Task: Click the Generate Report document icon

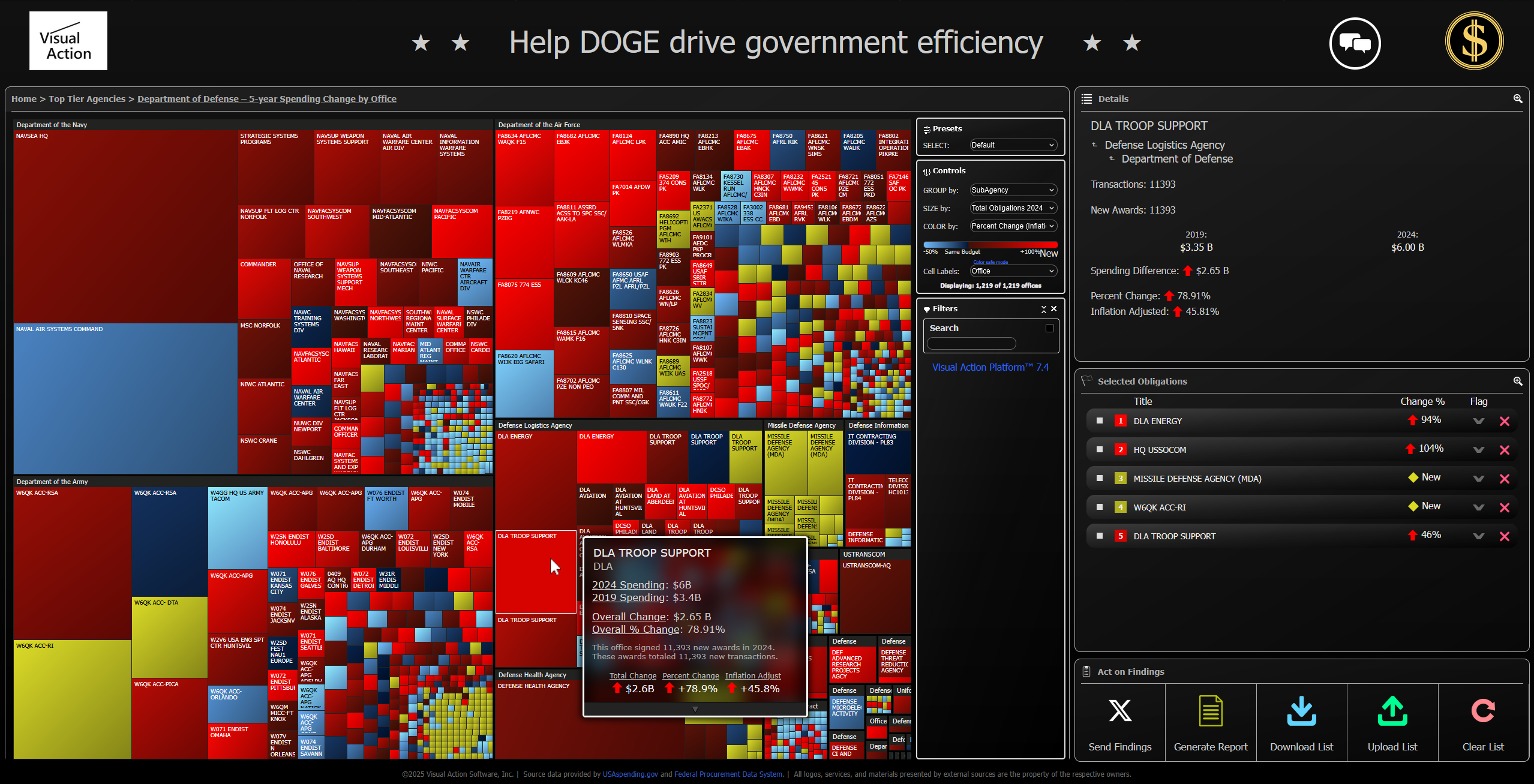Action: pos(1210,711)
